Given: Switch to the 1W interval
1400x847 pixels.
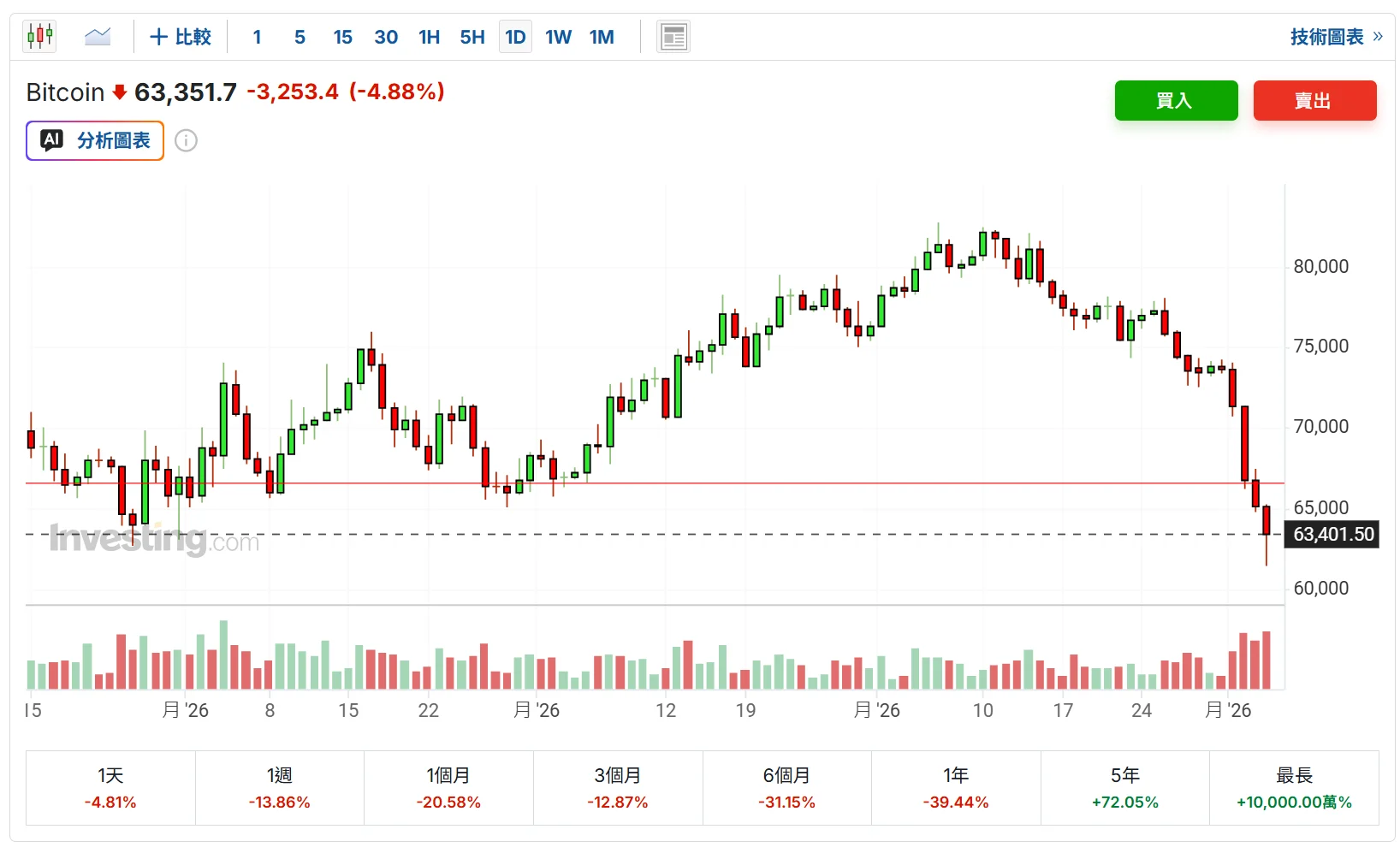Looking at the screenshot, I should click(558, 37).
